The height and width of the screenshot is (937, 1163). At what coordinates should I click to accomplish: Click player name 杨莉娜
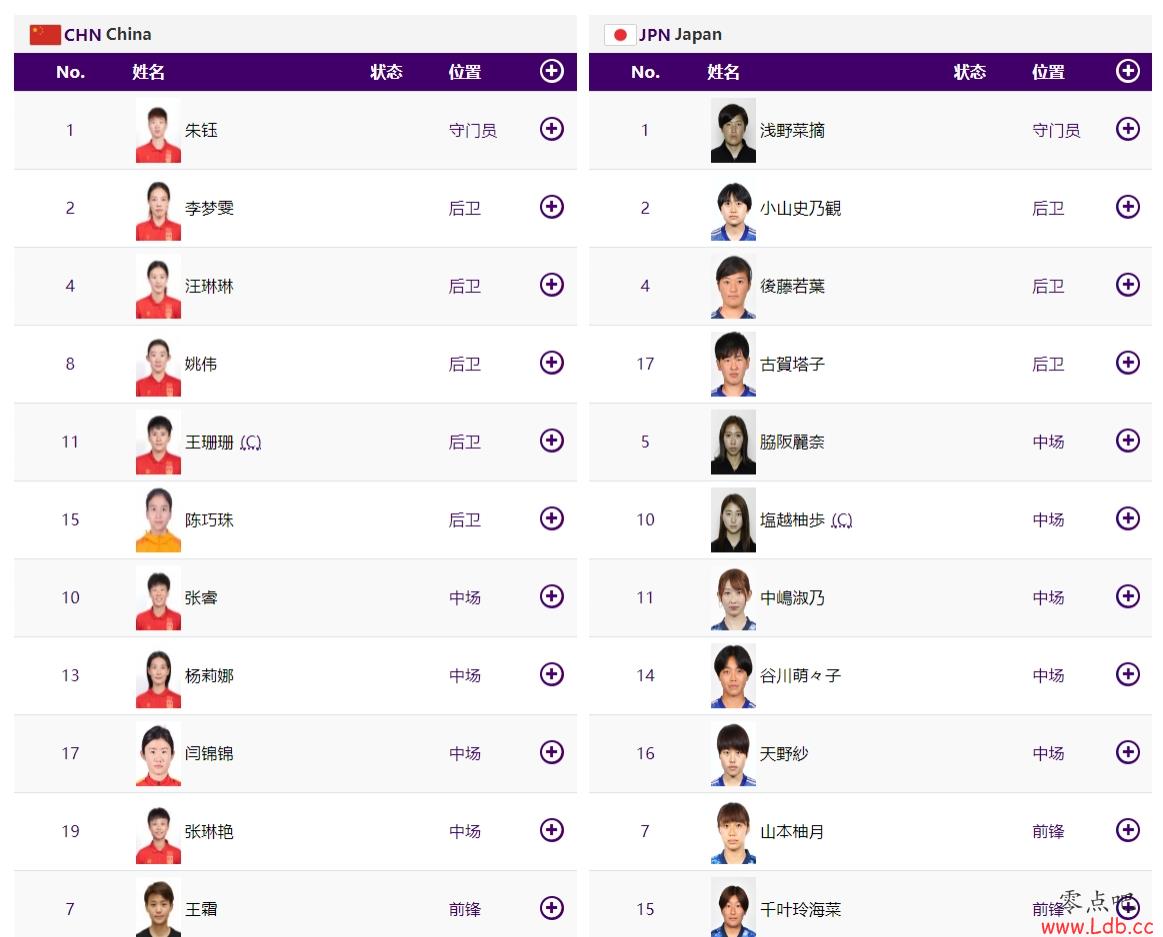[x=209, y=676]
